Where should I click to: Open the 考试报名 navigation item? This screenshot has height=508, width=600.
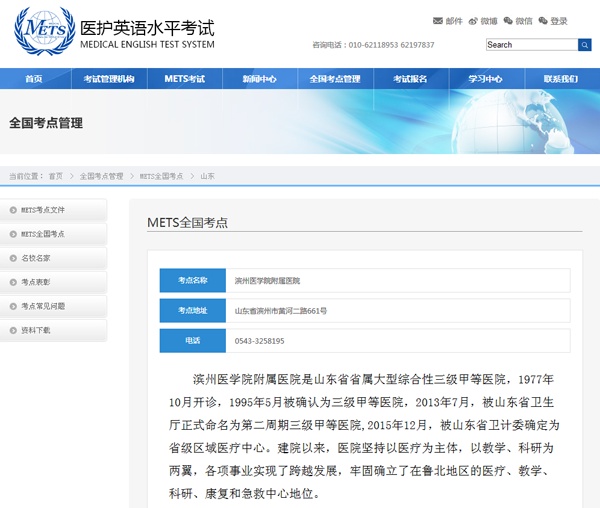[410, 79]
